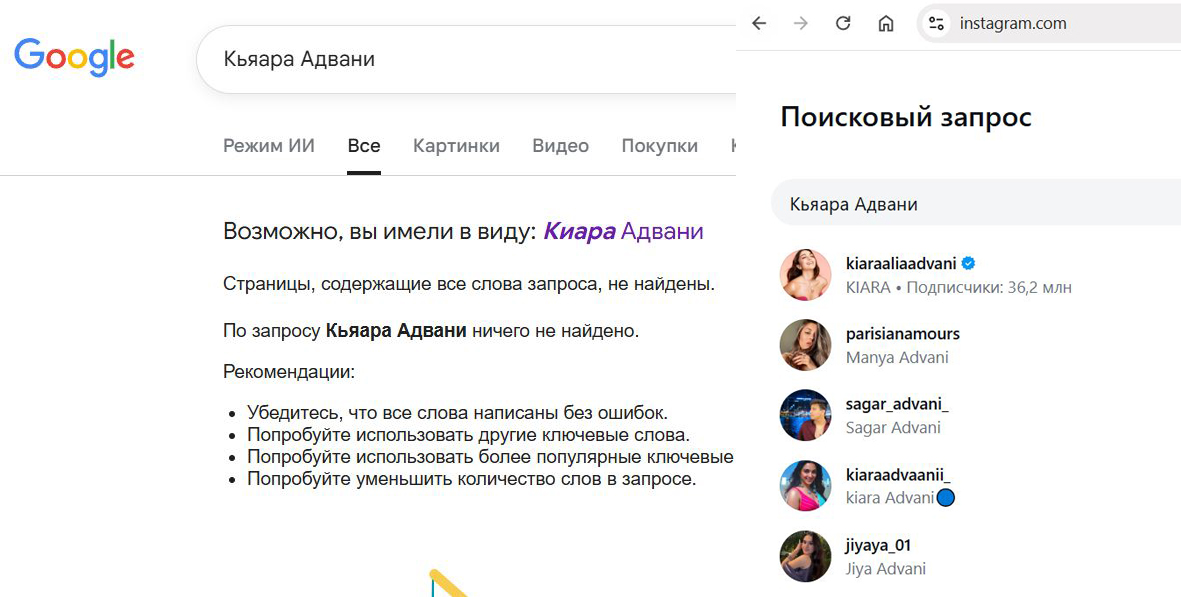This screenshot has width=1181, height=597.
Task: Reload the Instagram page
Action: click(843, 23)
